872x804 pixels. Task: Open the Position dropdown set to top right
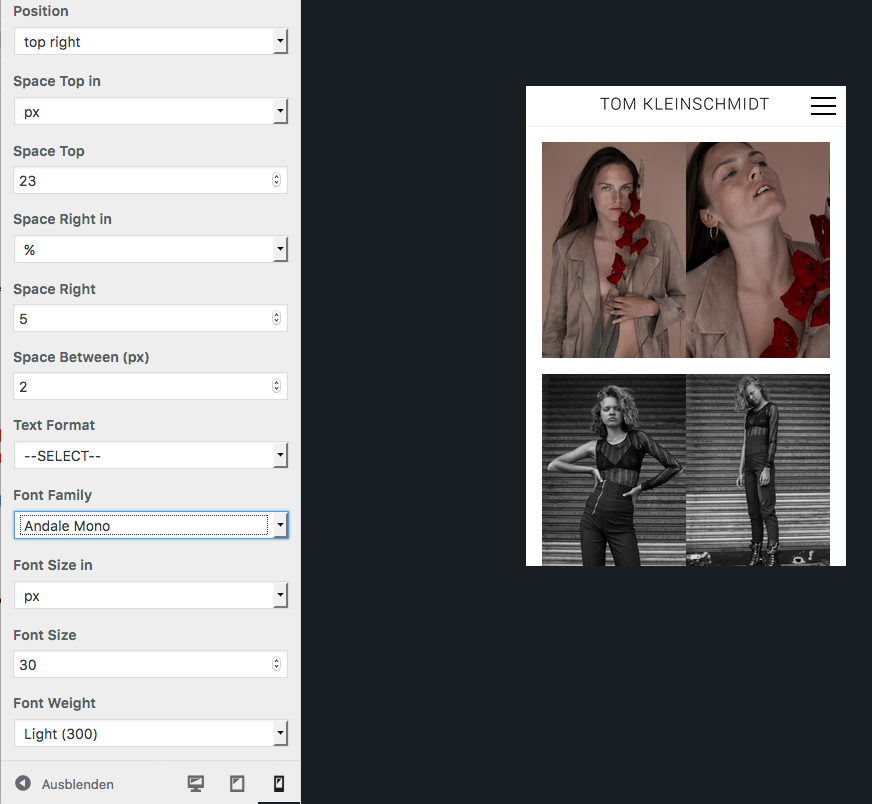click(x=151, y=42)
